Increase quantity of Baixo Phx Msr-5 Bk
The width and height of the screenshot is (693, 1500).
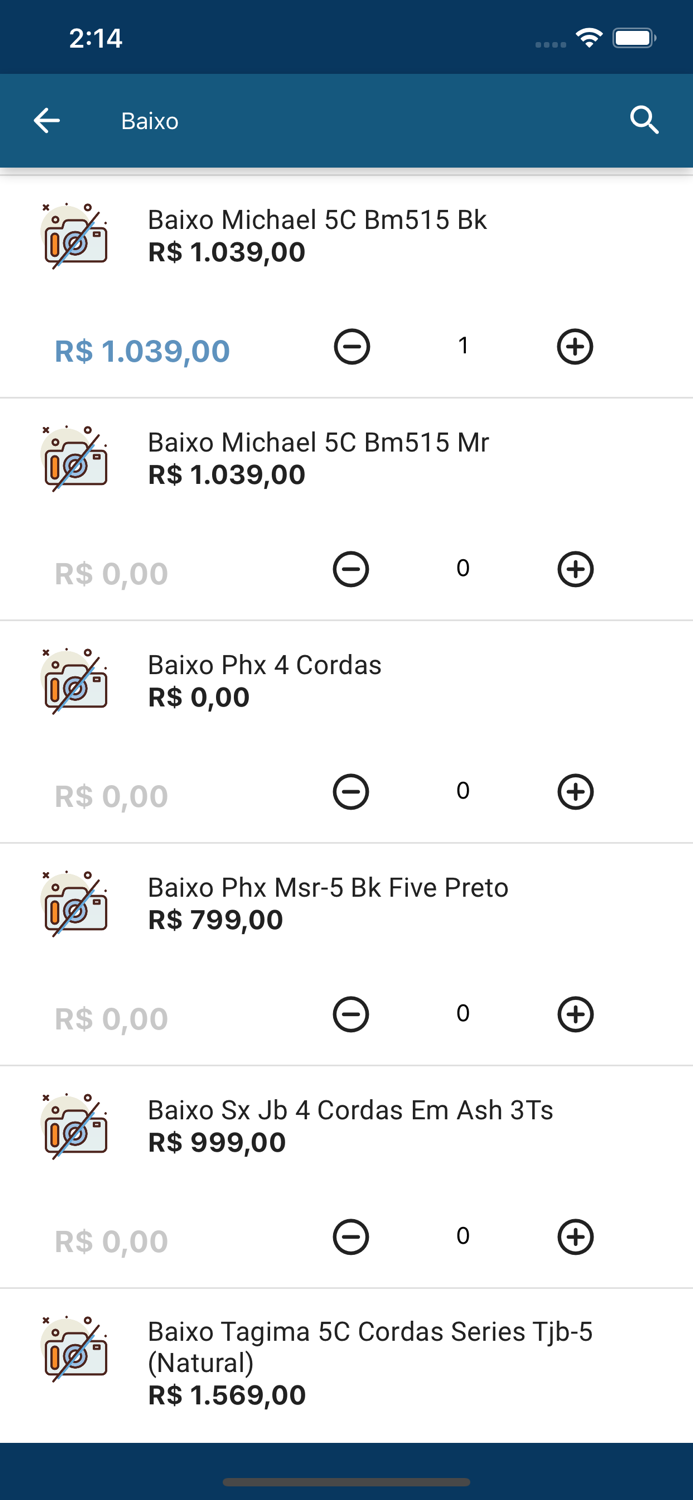click(575, 1014)
